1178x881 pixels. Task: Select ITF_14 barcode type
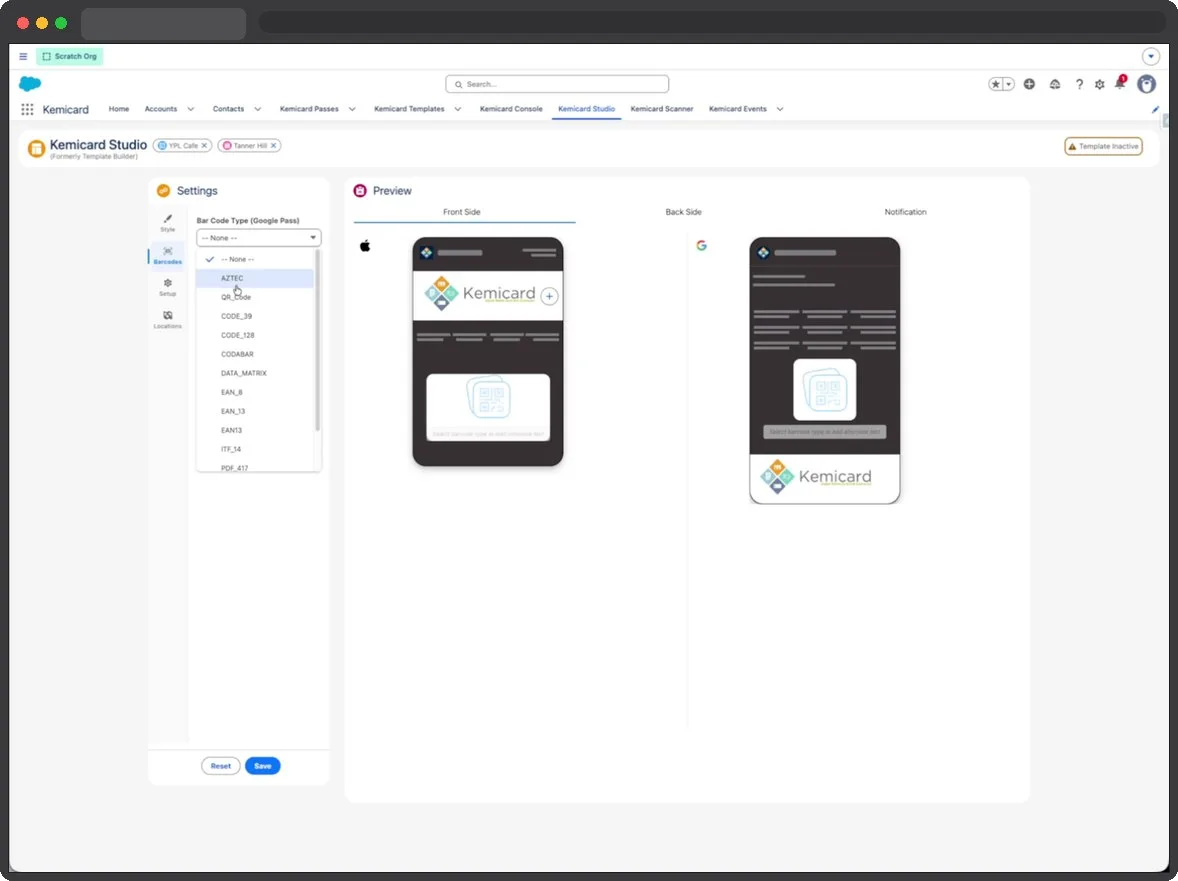click(x=255, y=449)
